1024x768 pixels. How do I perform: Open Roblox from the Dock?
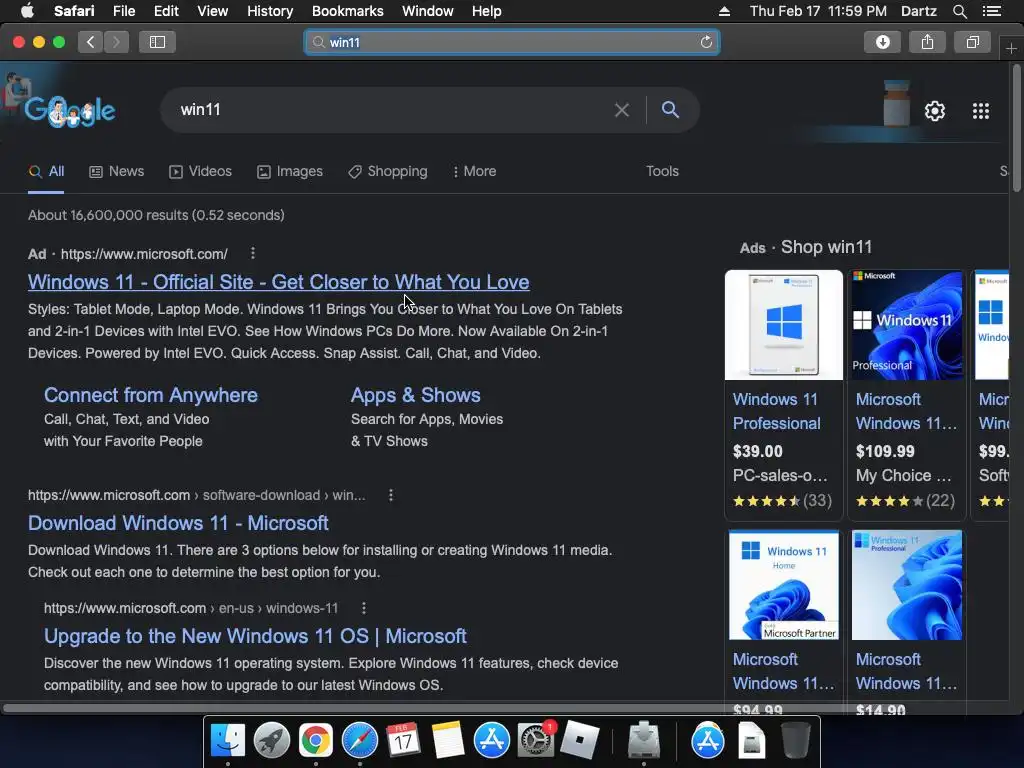(x=580, y=741)
